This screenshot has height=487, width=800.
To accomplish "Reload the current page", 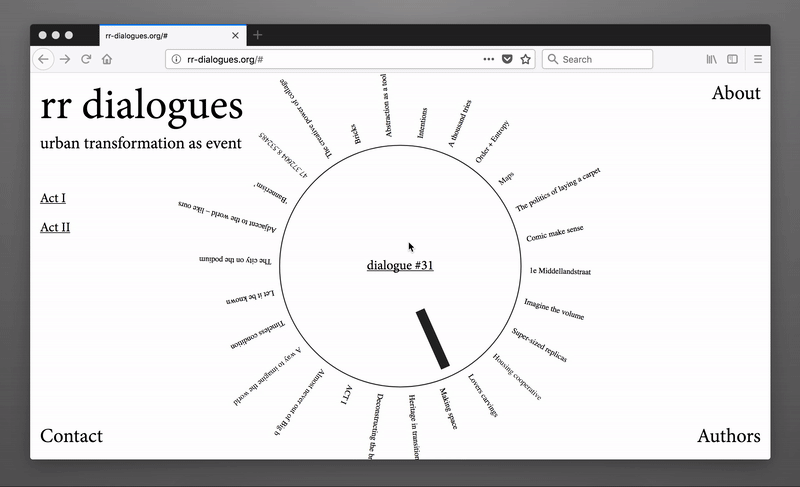I will point(86,60).
